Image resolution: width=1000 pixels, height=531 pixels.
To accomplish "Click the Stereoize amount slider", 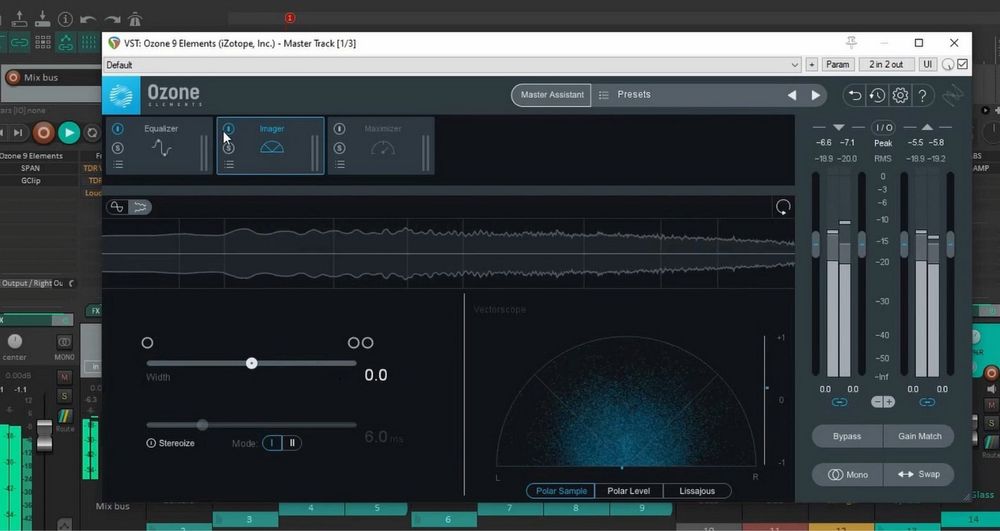I will (x=251, y=425).
